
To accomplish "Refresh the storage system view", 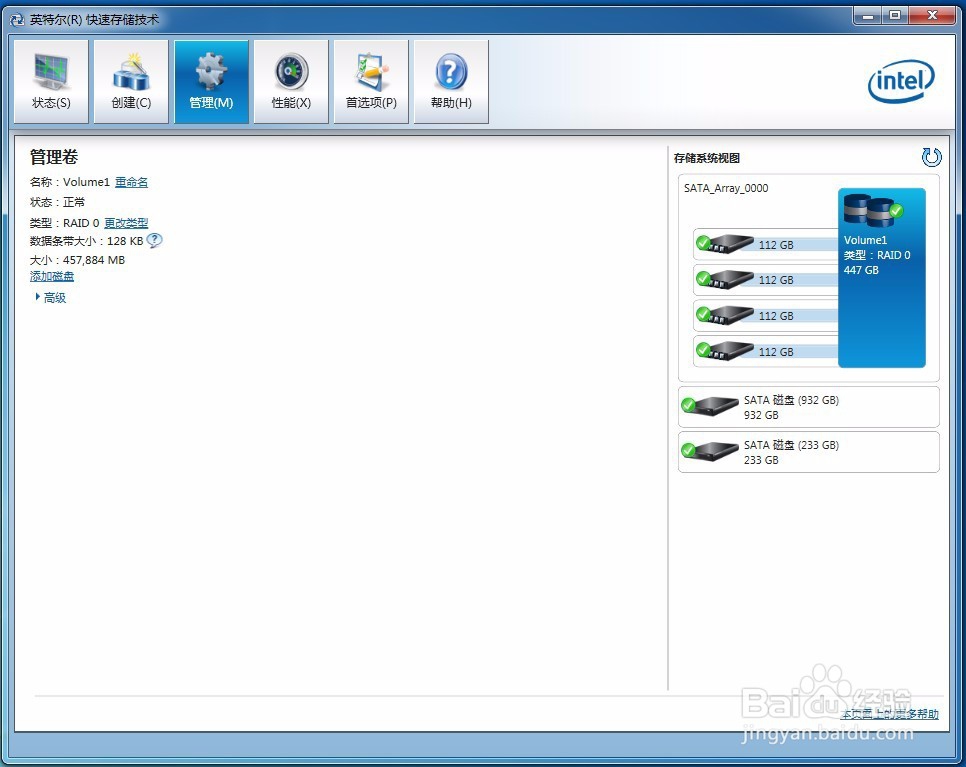I will pyautogui.click(x=932, y=158).
